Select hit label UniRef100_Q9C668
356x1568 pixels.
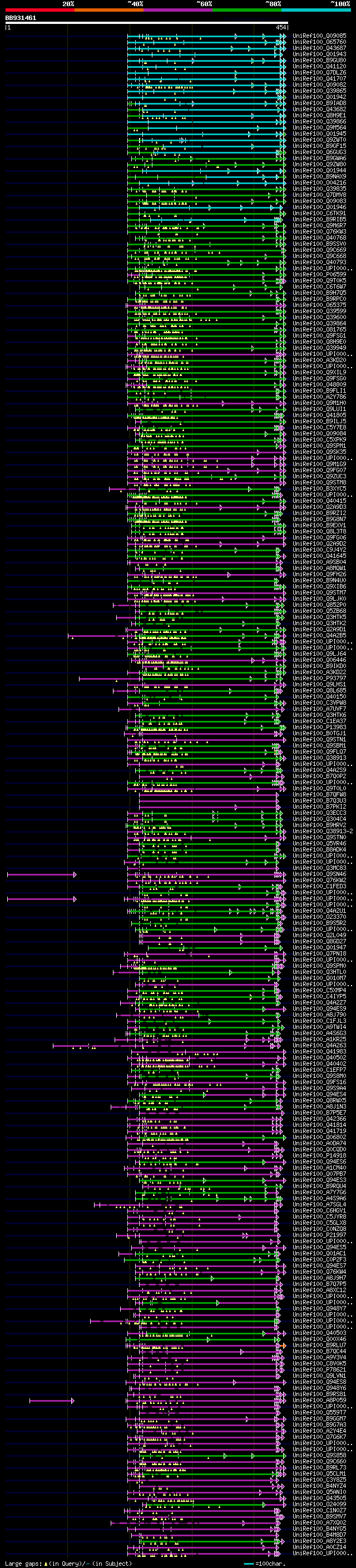coord(319,256)
